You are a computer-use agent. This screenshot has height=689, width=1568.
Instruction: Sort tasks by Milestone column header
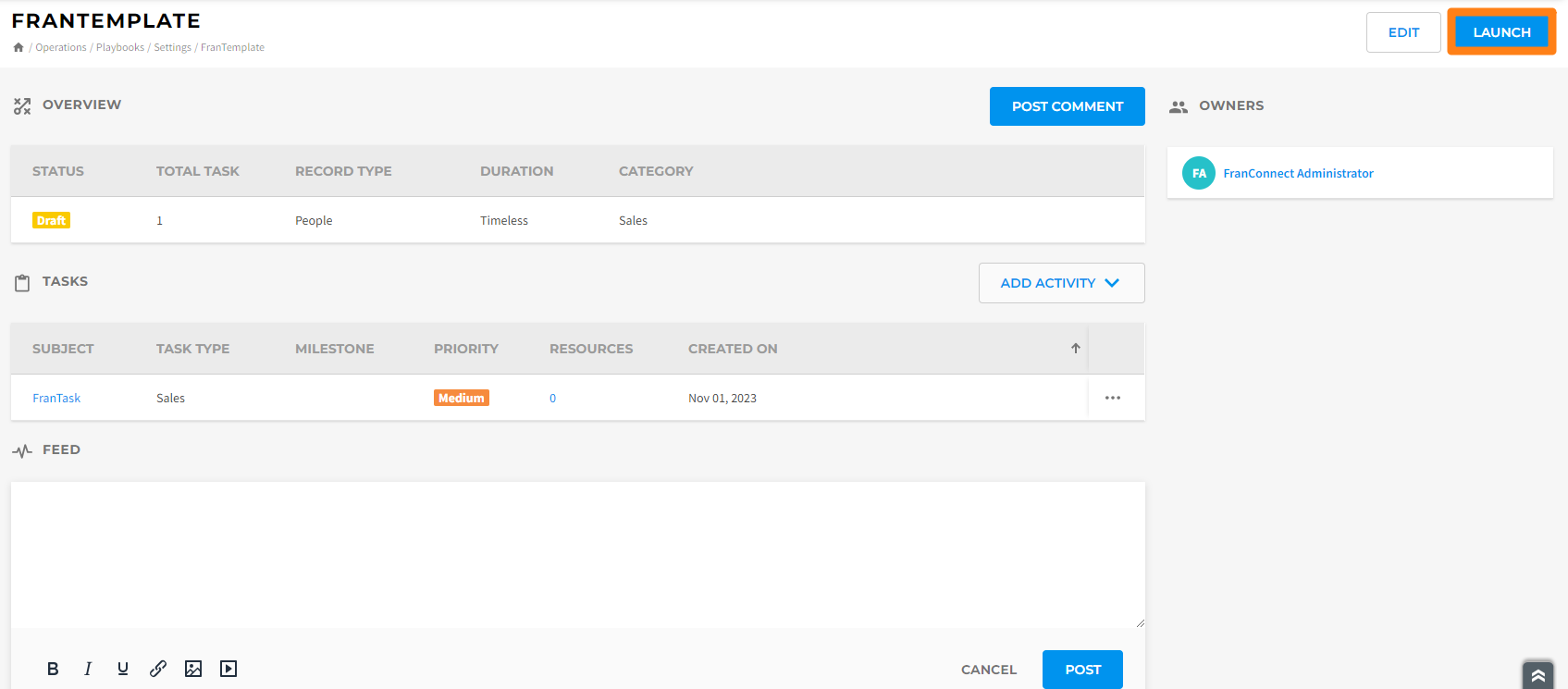[x=335, y=349]
